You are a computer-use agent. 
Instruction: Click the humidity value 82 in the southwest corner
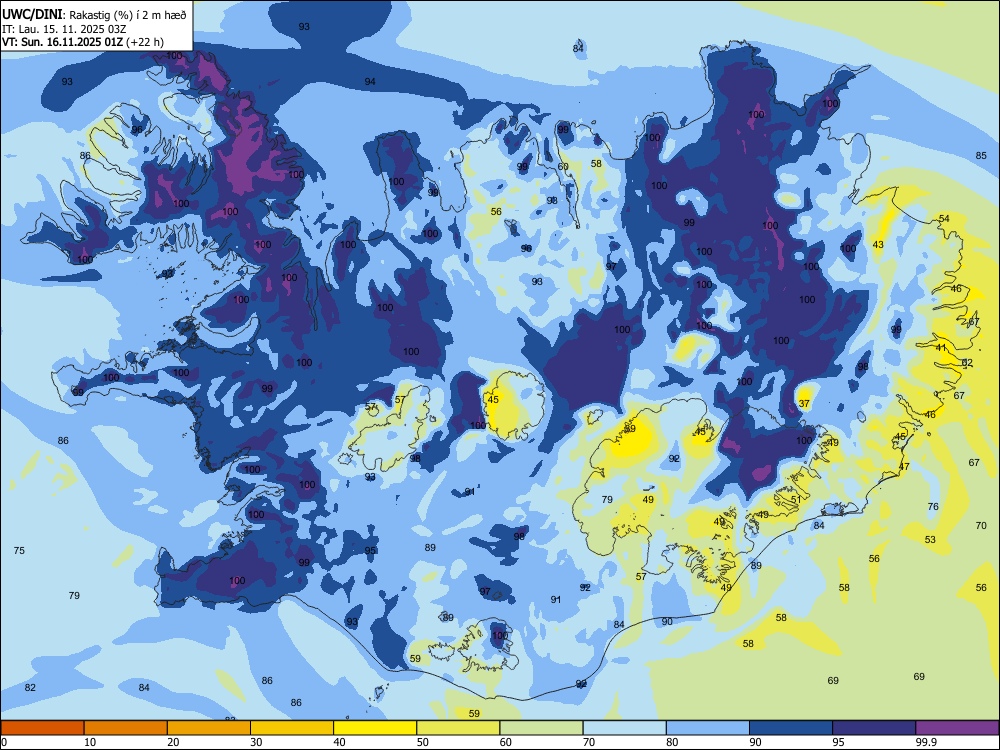30,688
